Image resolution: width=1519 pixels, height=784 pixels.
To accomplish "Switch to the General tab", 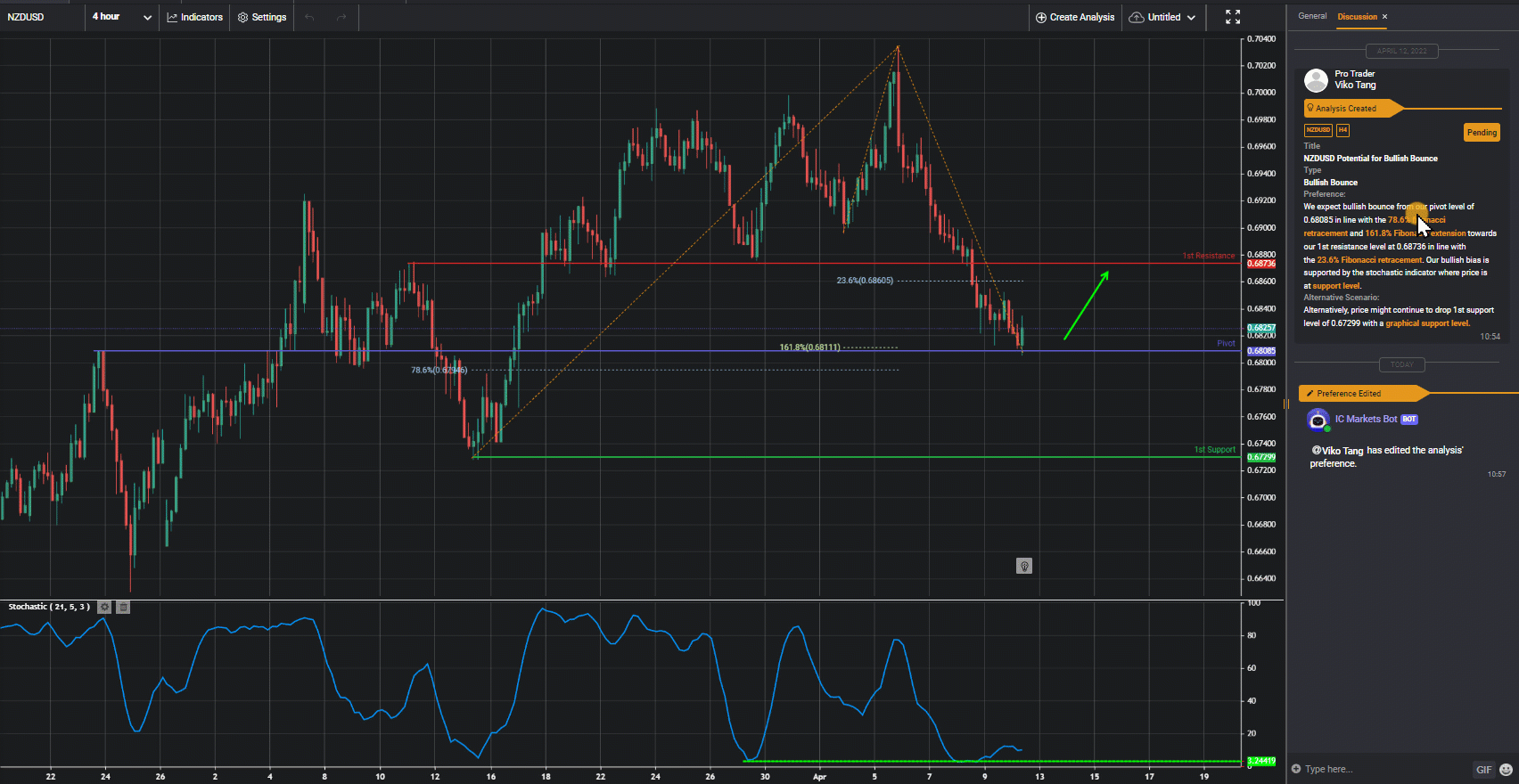I will click(x=1312, y=16).
